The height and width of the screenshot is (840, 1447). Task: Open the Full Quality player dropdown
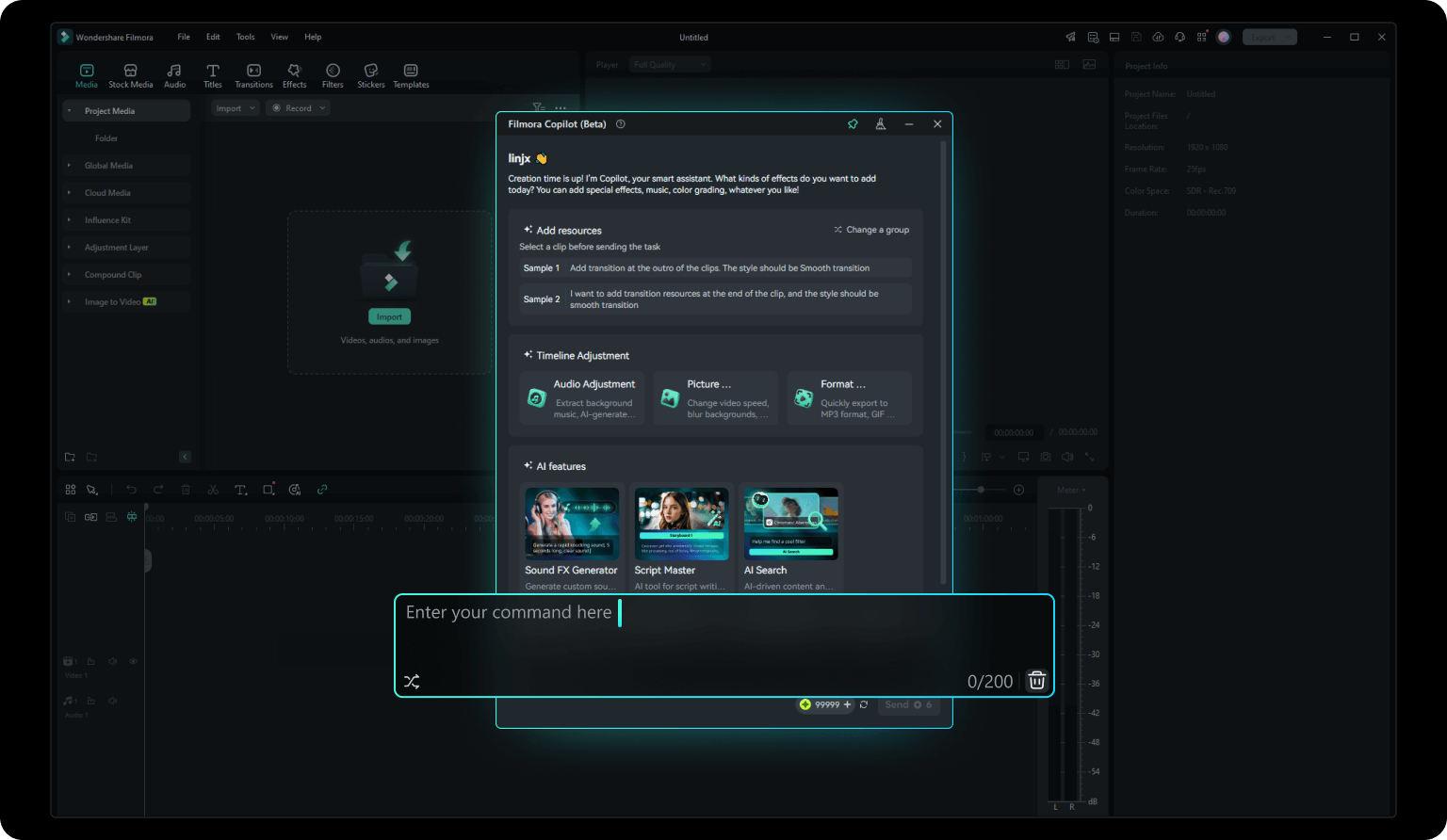coord(670,65)
